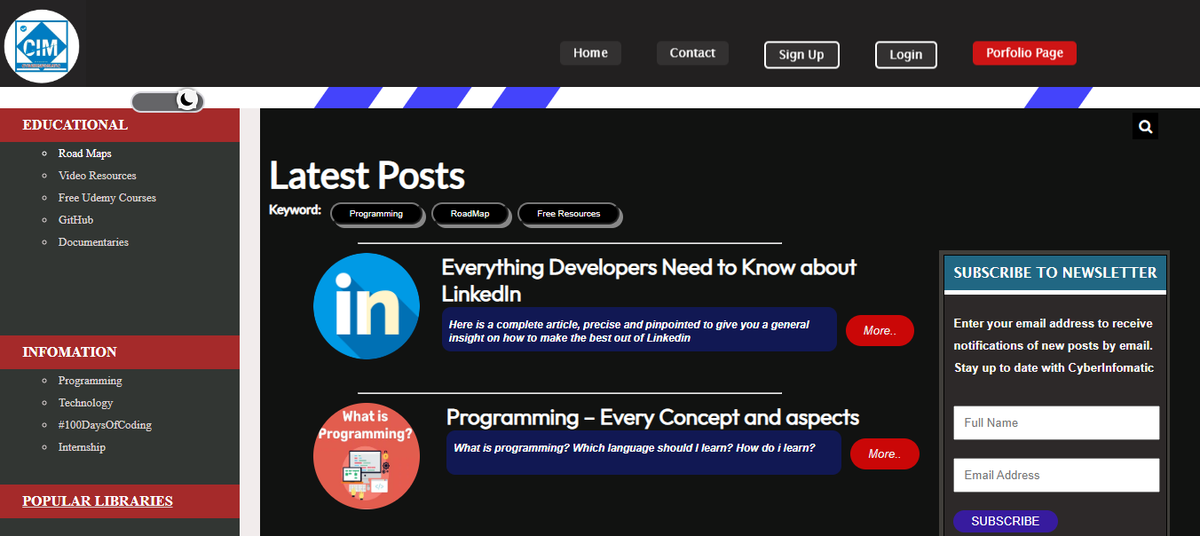Click the Login button

pyautogui.click(x=906, y=55)
